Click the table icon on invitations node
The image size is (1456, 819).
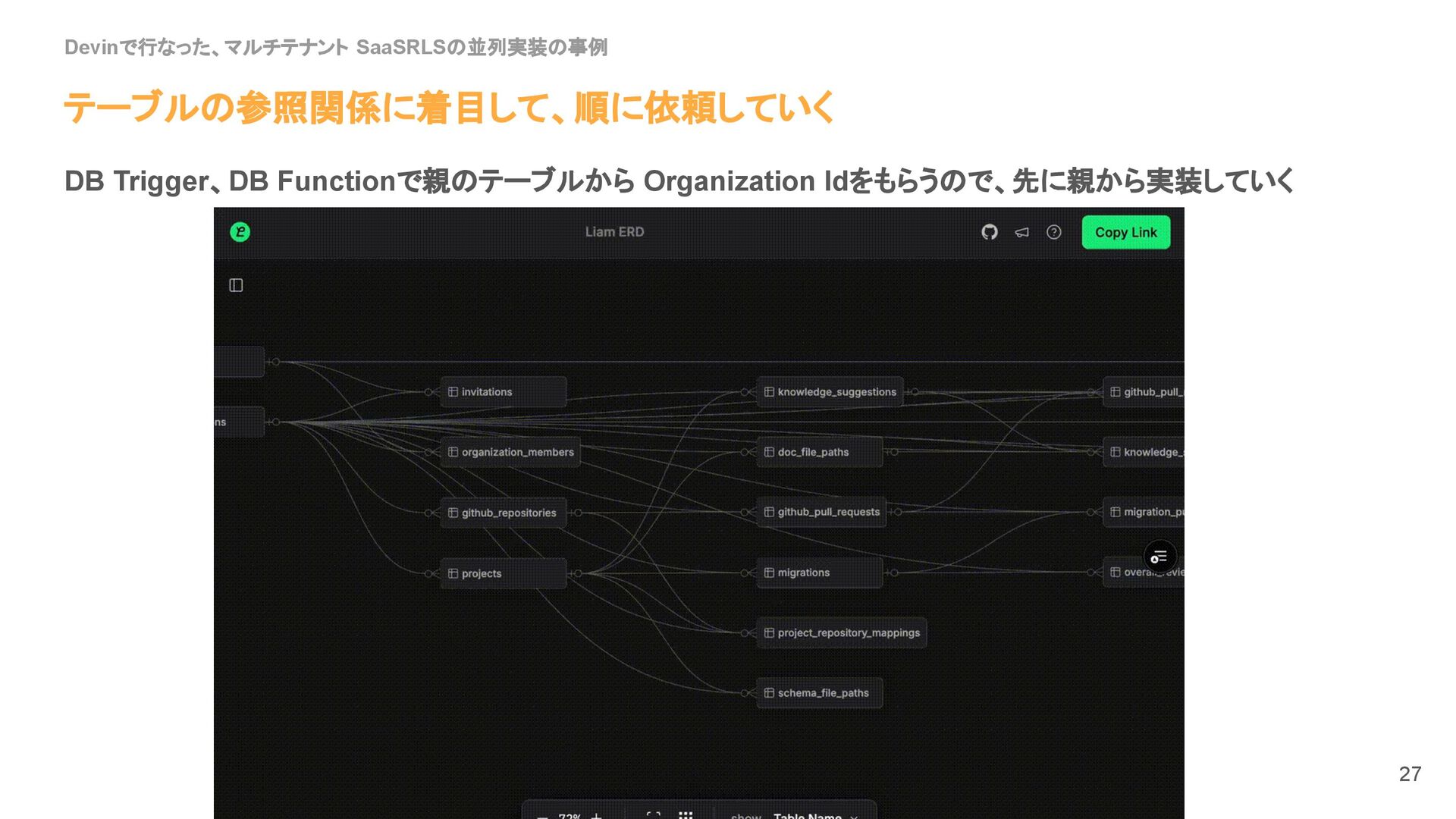click(x=453, y=392)
